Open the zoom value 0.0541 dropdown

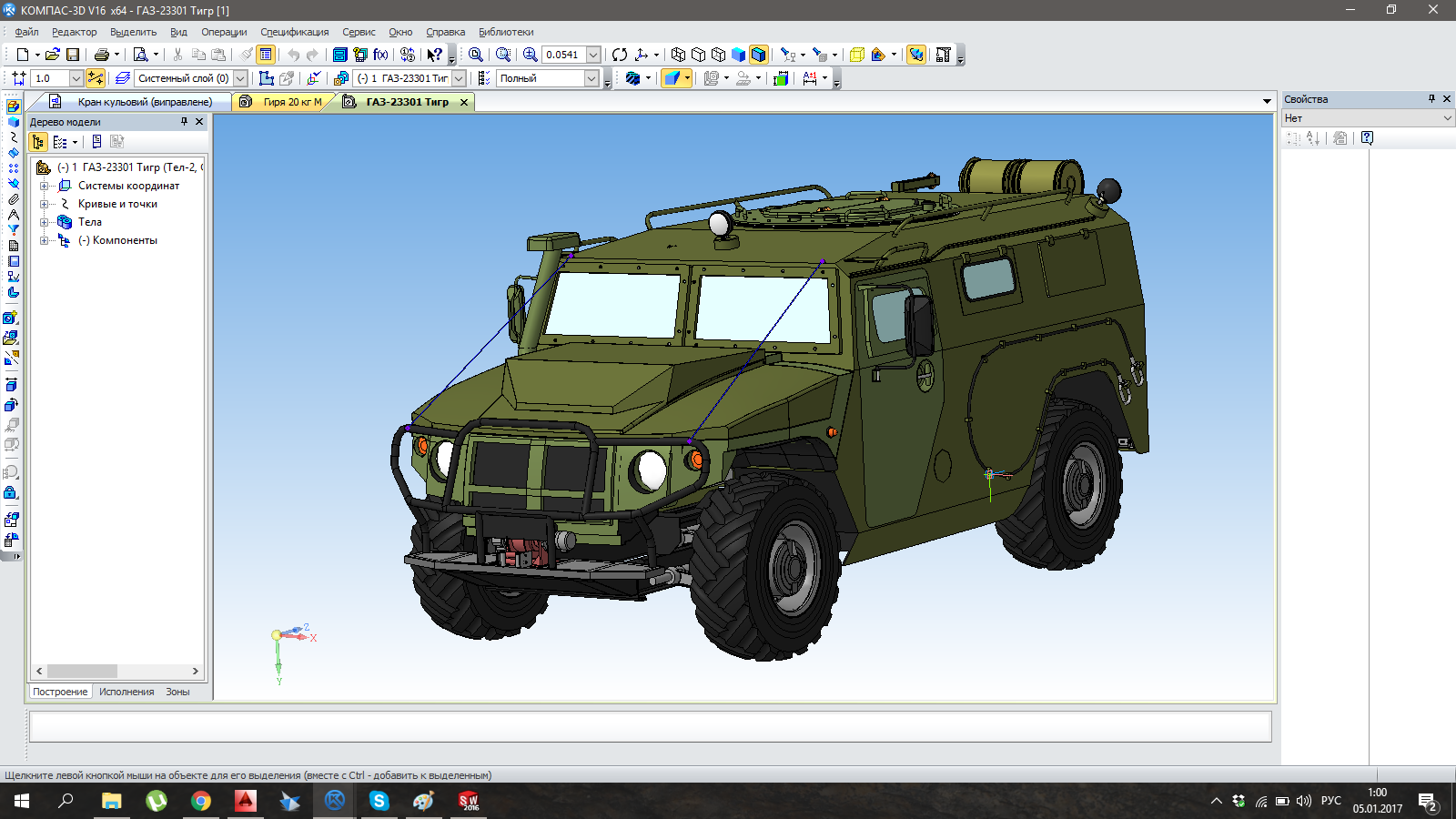593,55
